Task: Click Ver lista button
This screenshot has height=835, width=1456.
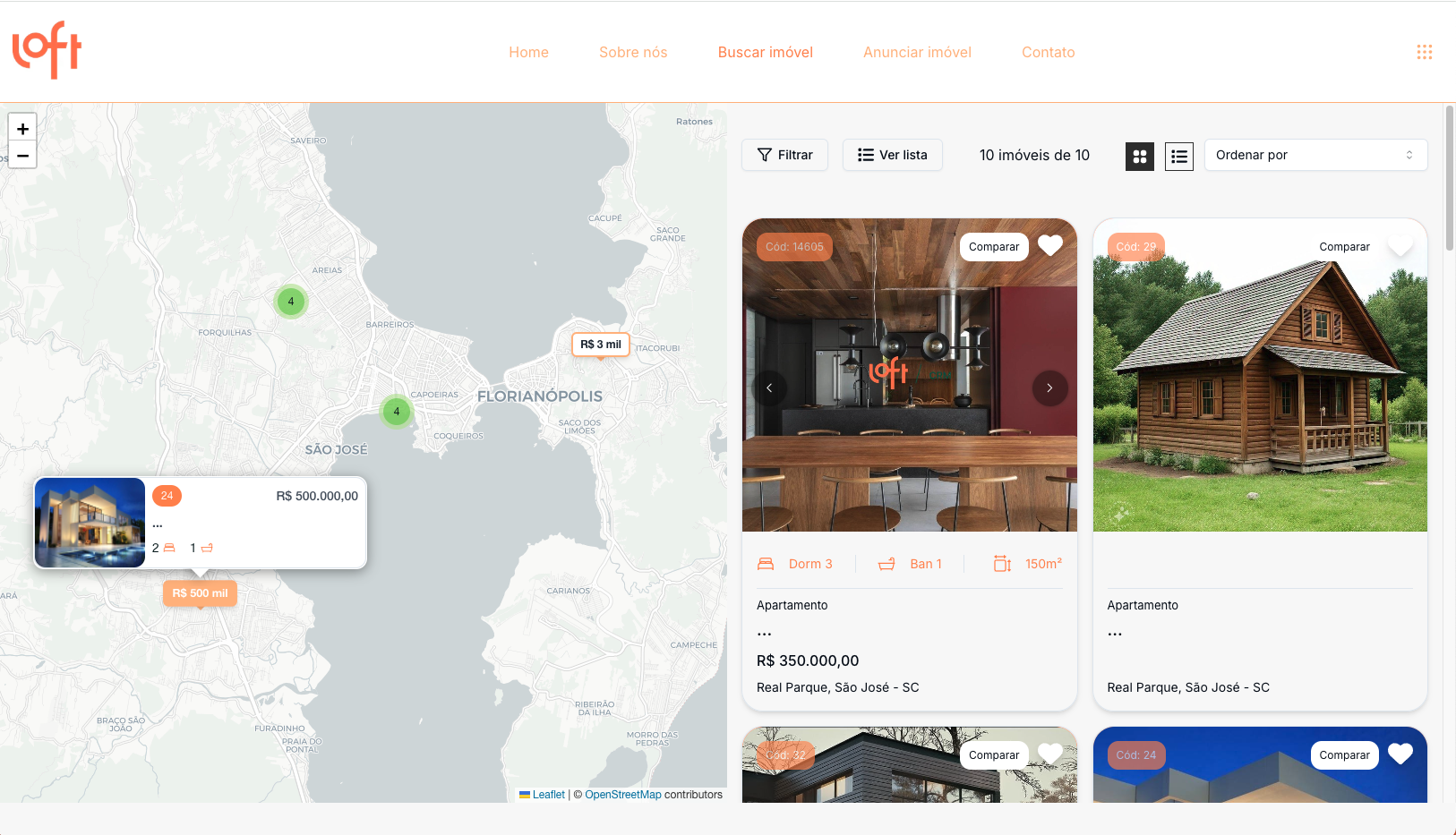Action: coord(892,155)
